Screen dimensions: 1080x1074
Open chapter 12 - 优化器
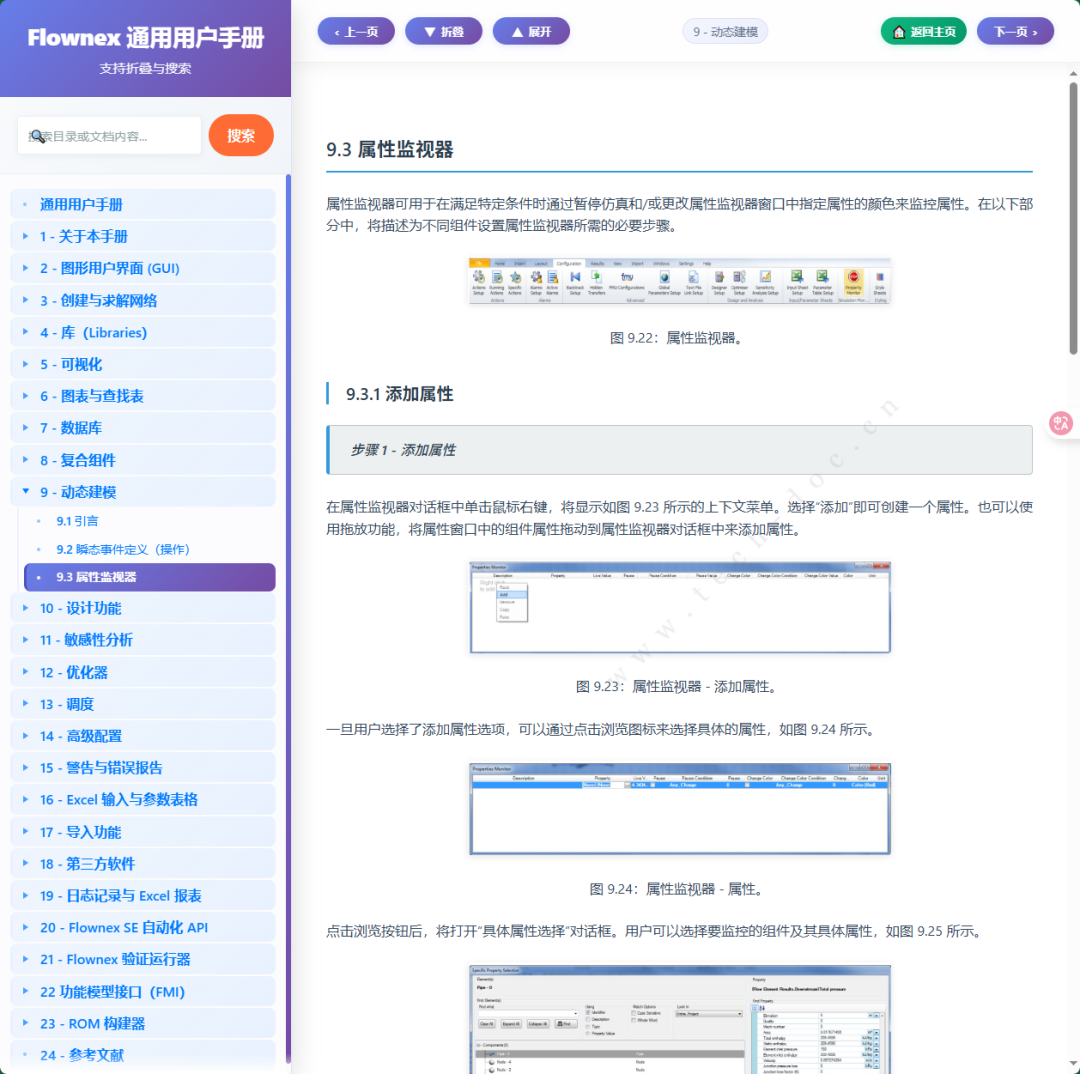tap(143, 672)
